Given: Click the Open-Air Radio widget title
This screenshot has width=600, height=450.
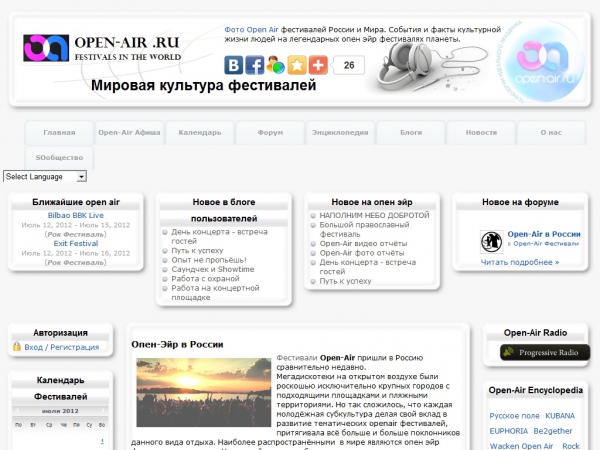Looking at the screenshot, I should coord(535,333).
